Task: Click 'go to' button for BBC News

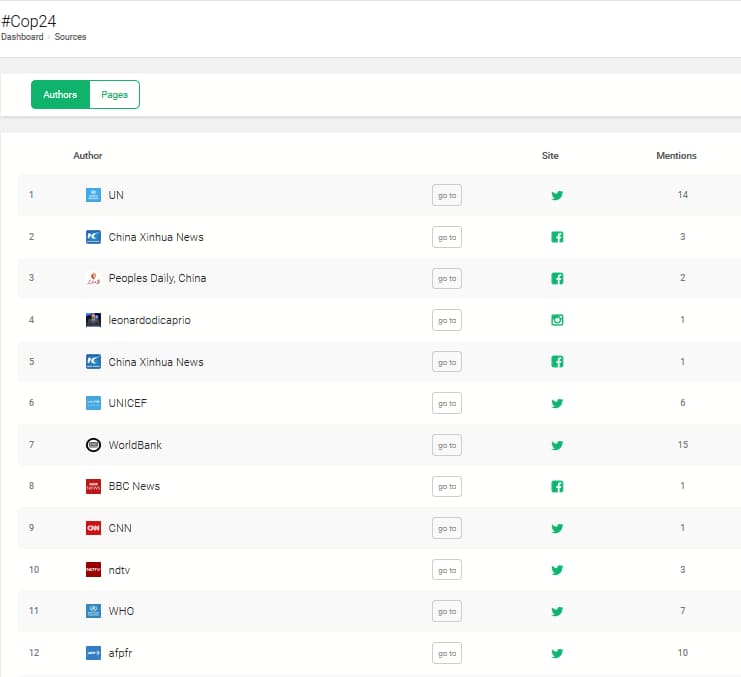Action: pos(447,486)
